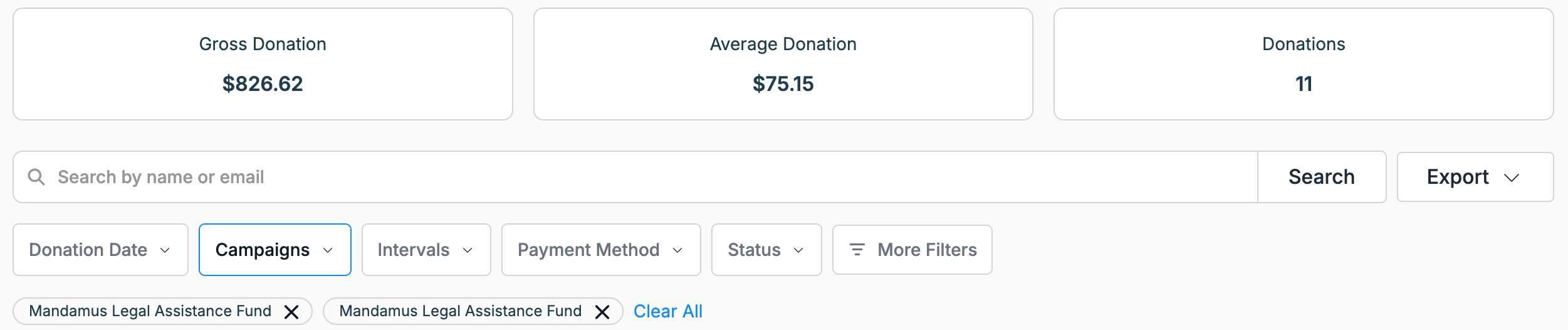Click the Search button
1568x330 pixels.
pos(1322,177)
